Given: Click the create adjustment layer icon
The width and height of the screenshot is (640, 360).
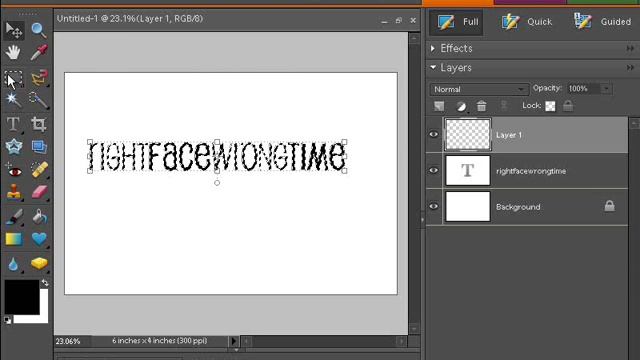Looking at the screenshot, I should coord(461,107).
